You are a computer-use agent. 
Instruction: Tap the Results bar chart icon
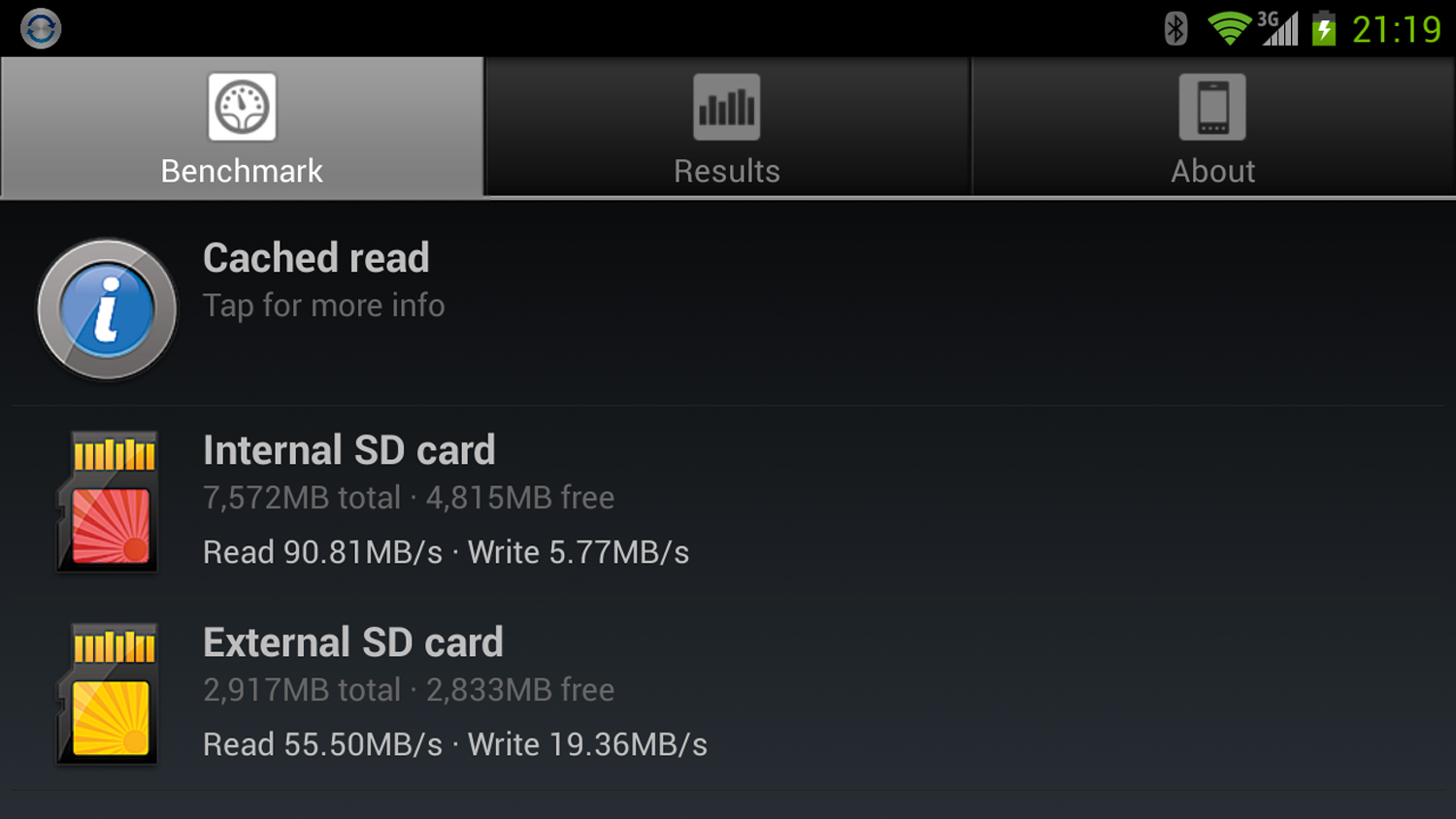pyautogui.click(x=727, y=107)
